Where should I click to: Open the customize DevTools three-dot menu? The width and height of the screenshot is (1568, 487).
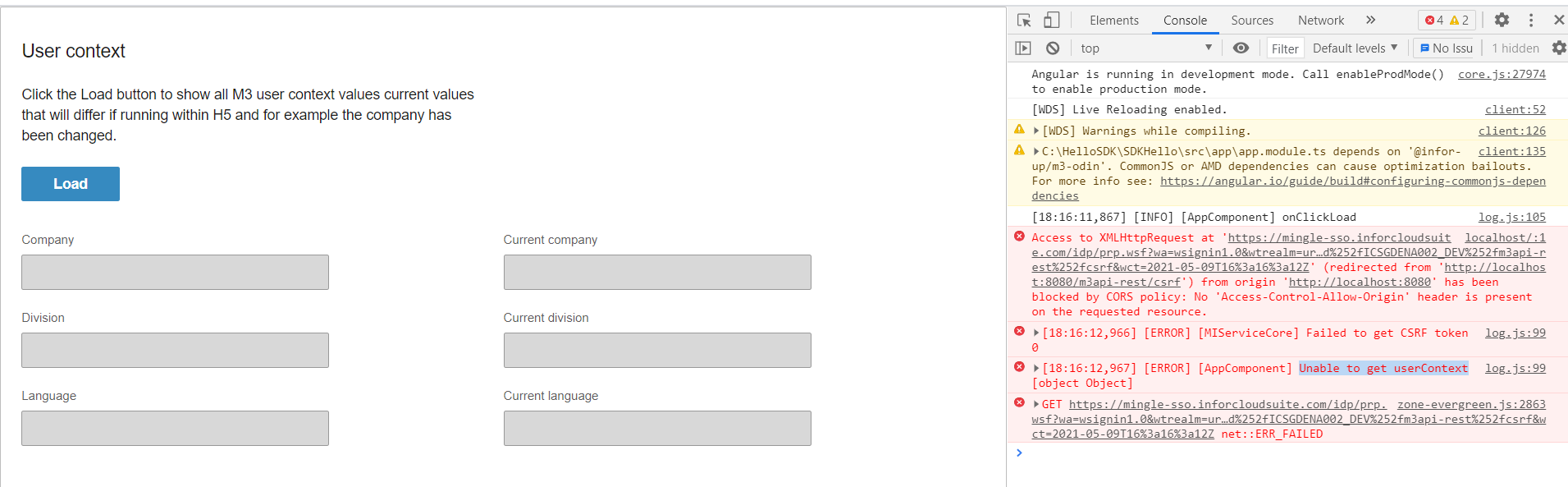1530,20
